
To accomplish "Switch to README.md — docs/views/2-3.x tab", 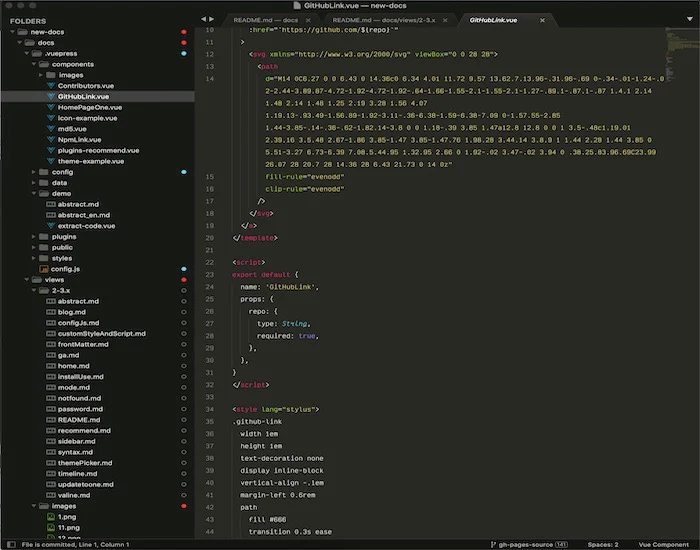I will [383, 20].
